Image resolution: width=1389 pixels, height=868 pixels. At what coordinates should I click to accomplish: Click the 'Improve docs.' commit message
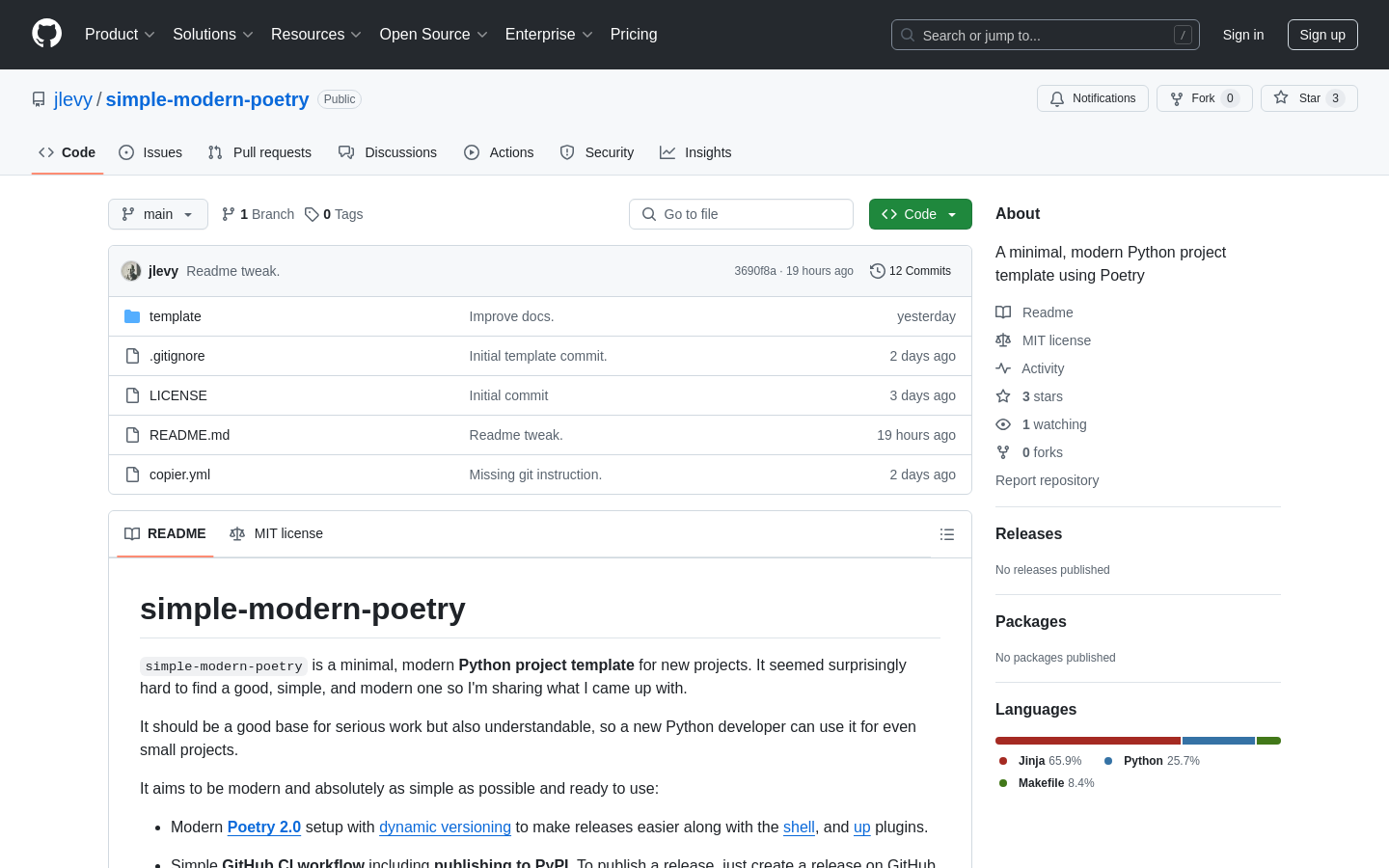click(511, 316)
